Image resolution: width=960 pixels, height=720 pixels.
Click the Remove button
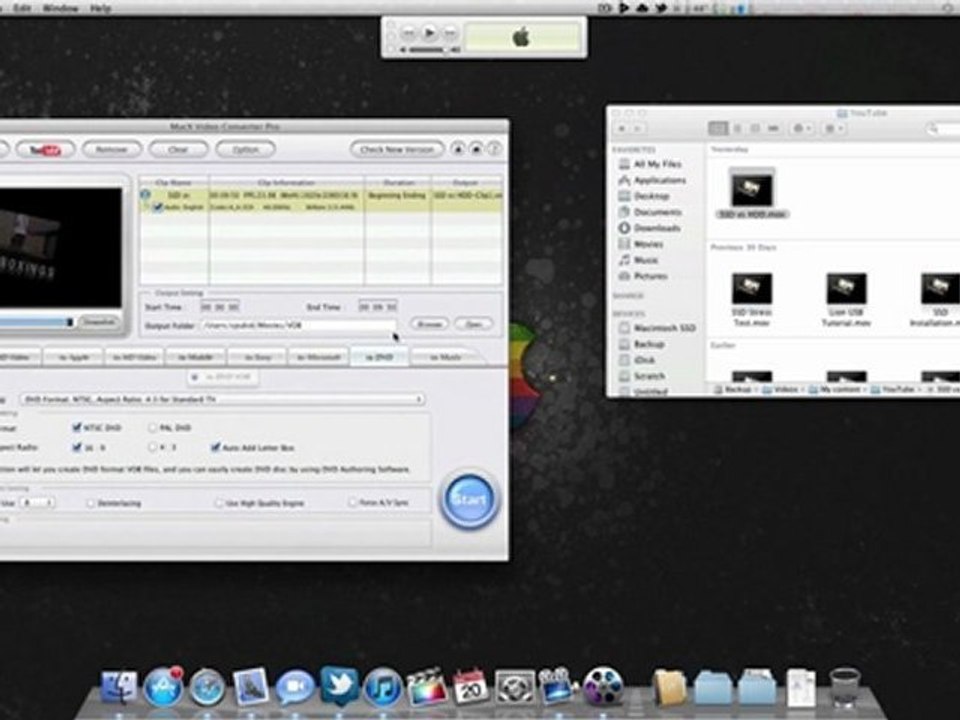coord(111,149)
